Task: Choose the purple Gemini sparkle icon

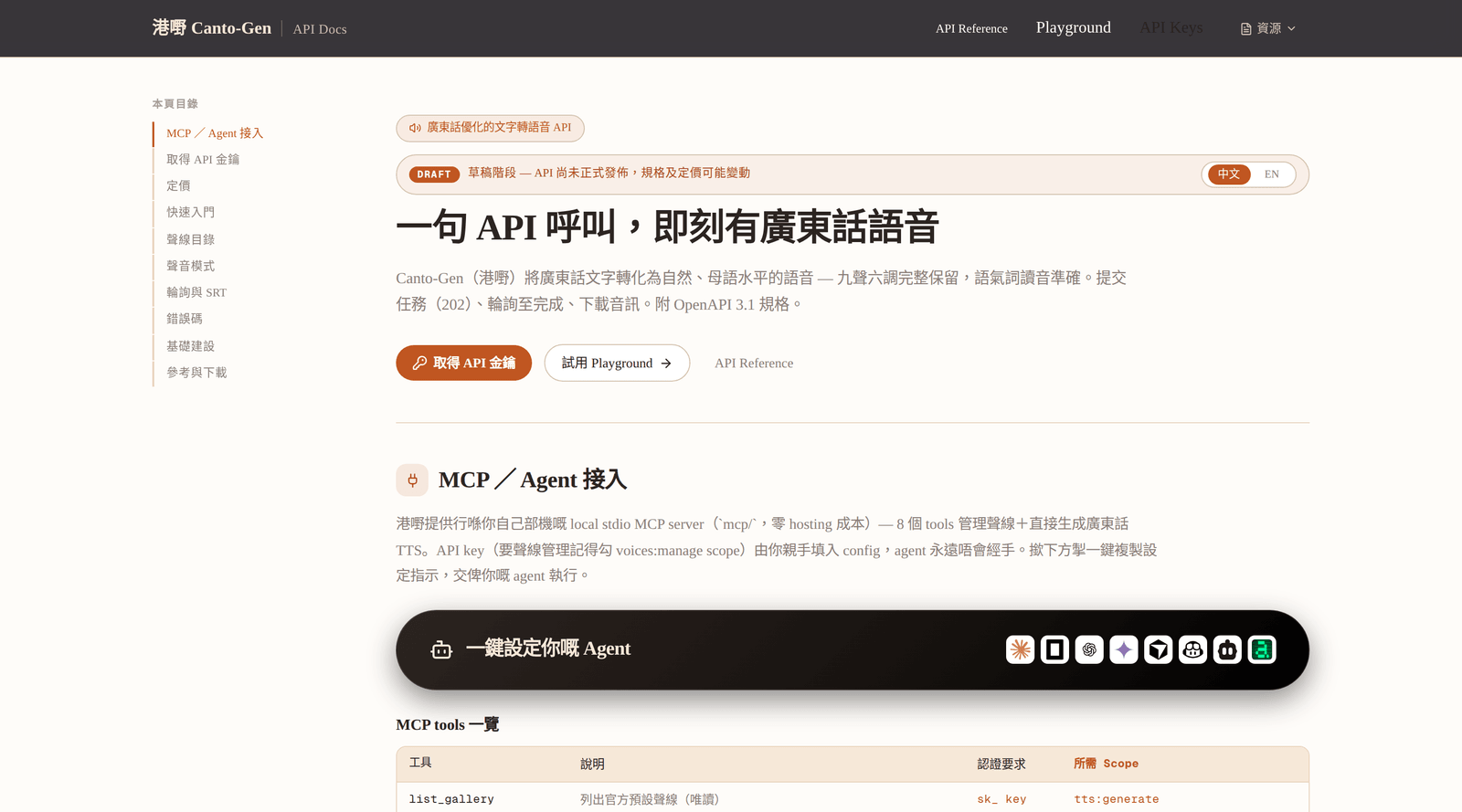Action: (1124, 649)
